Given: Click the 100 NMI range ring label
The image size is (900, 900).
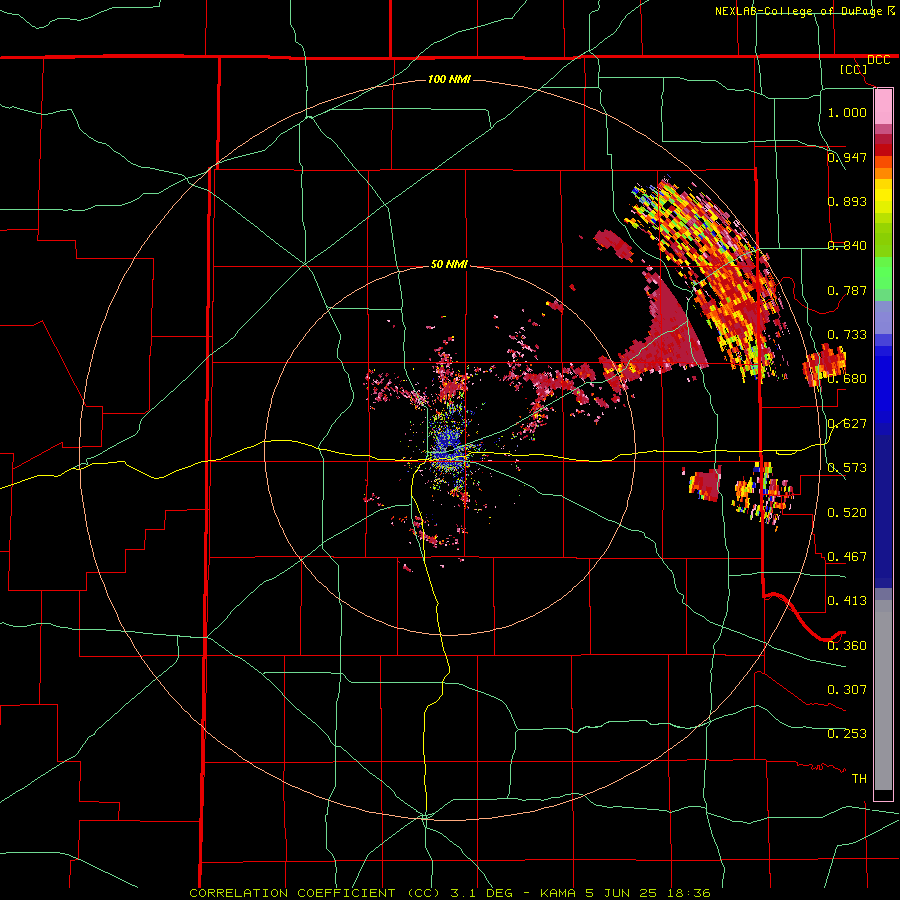Looking at the screenshot, I should coord(449,79).
